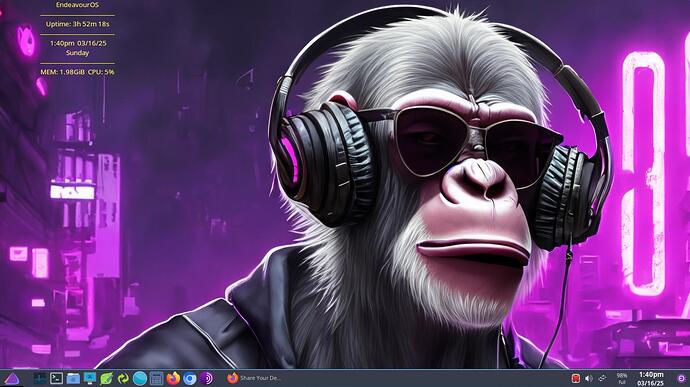Image resolution: width=690 pixels, height=387 pixels.
Task: Open the calculator app
Action: point(156,378)
